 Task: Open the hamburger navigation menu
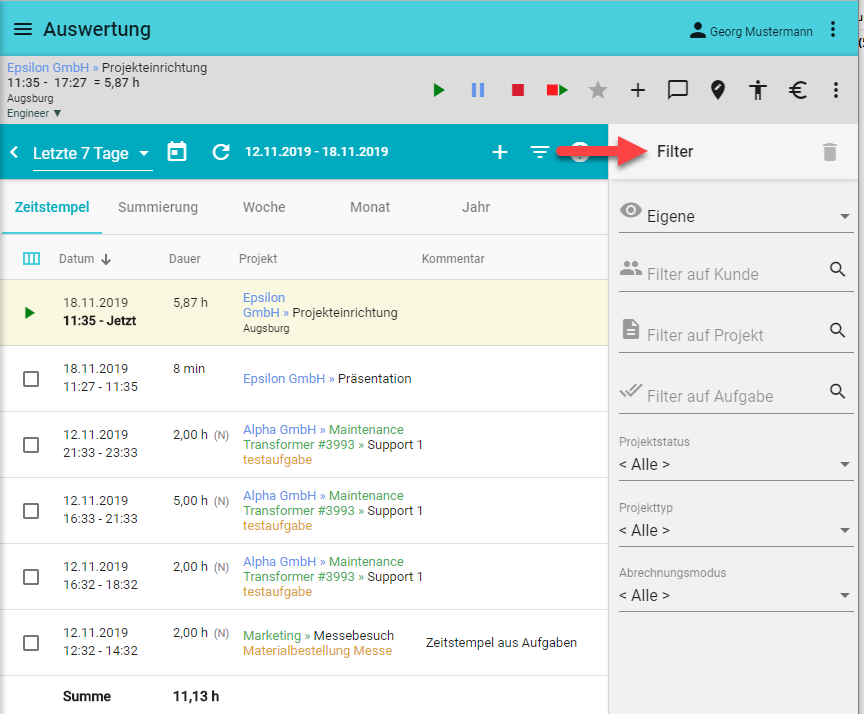[22, 30]
